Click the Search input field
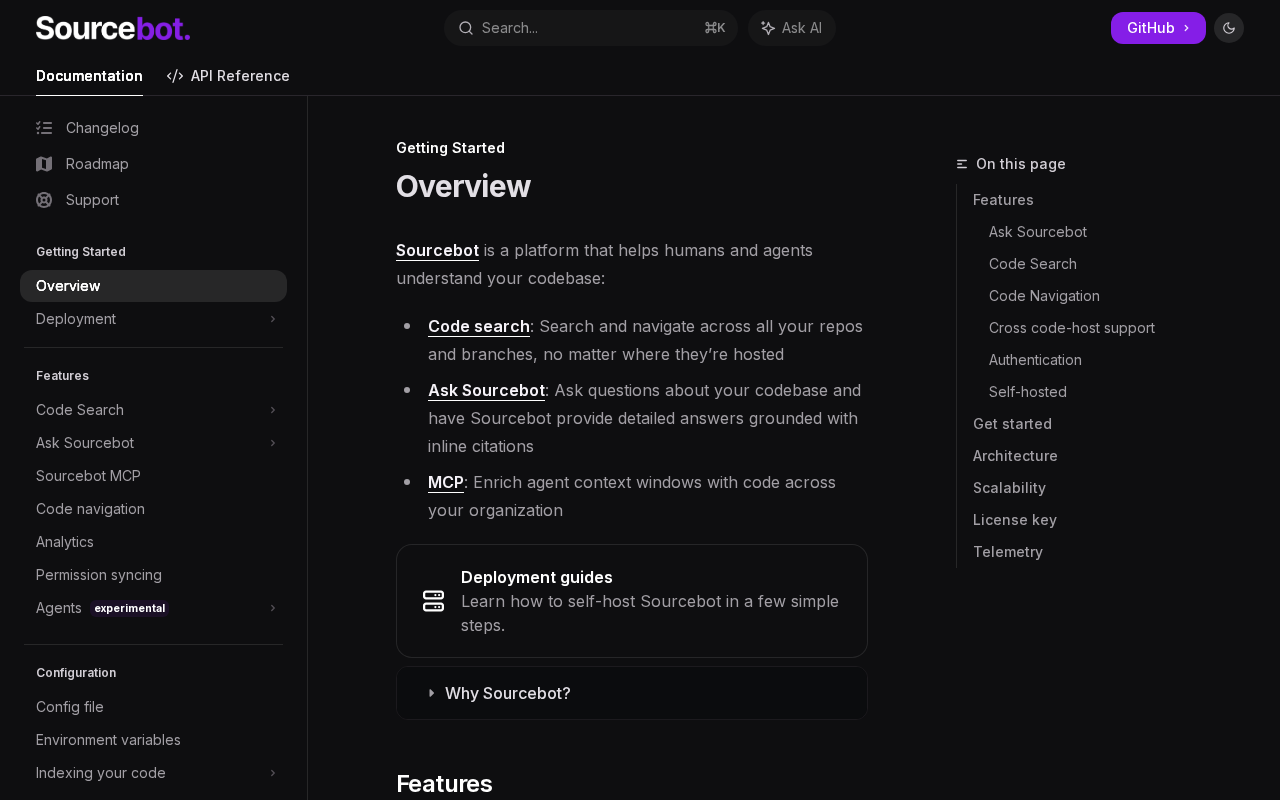 pyautogui.click(x=590, y=28)
